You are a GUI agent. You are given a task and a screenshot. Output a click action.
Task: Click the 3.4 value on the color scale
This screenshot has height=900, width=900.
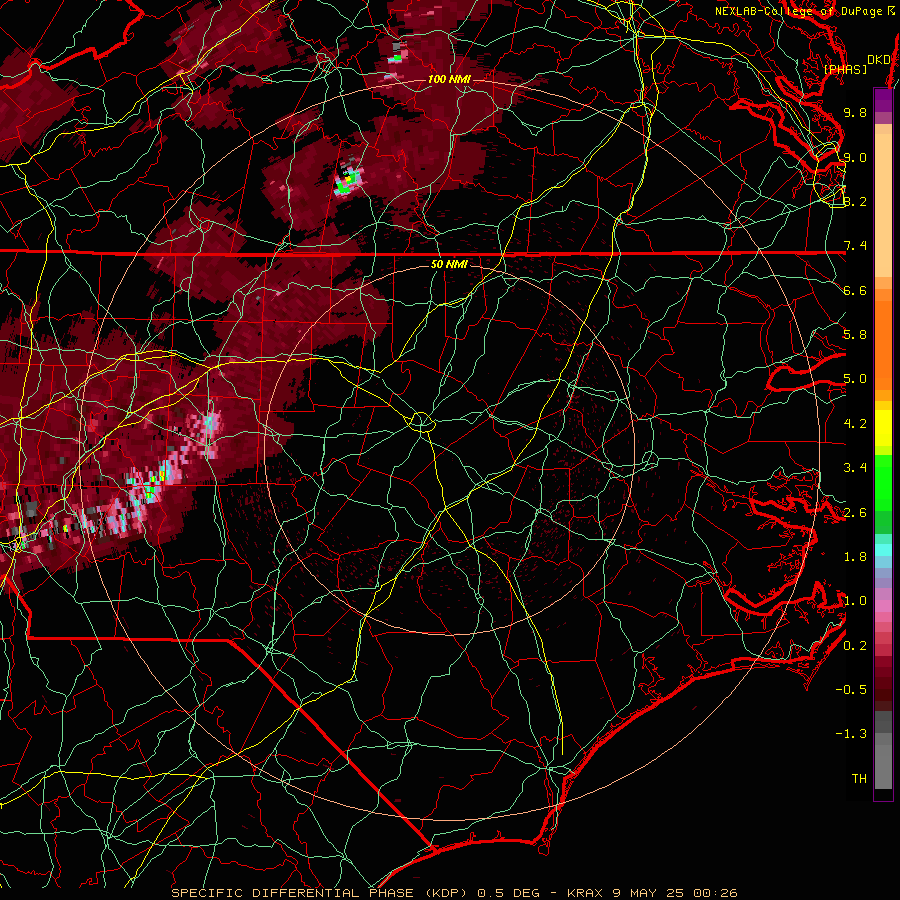point(855,468)
